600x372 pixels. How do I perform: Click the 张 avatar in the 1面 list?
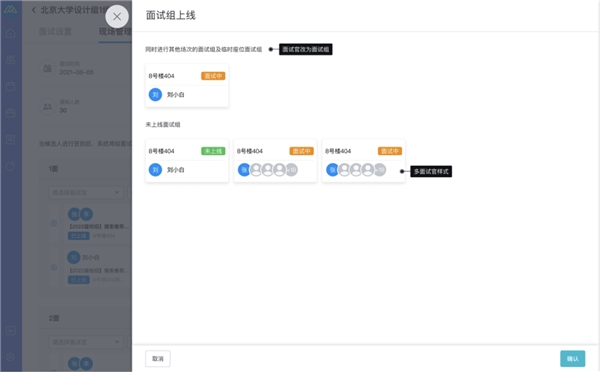74,214
